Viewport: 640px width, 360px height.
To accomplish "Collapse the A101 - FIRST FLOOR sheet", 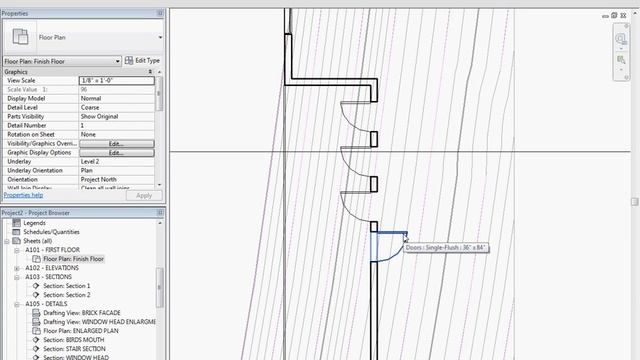I will point(17,250).
